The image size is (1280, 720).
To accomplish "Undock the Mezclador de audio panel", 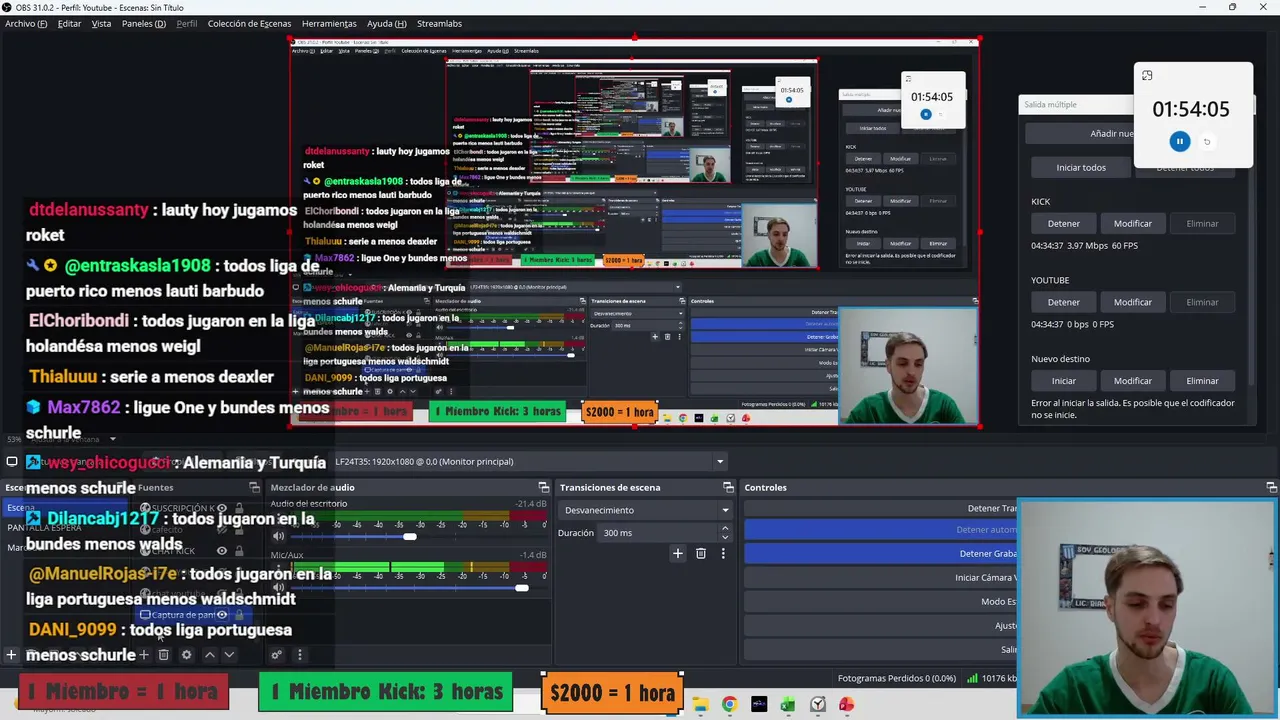I will pyautogui.click(x=543, y=487).
